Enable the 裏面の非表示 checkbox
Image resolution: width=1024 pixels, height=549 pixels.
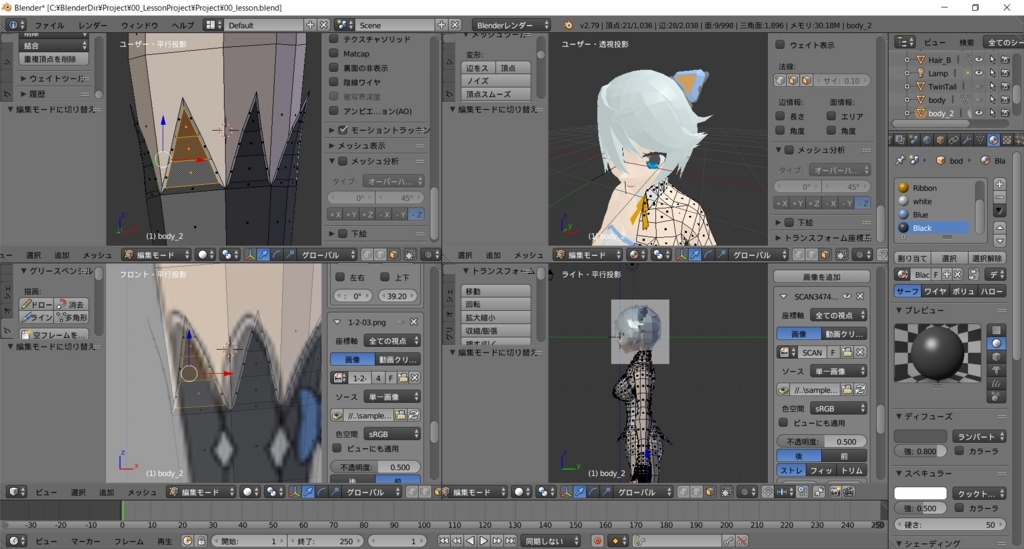(334, 68)
